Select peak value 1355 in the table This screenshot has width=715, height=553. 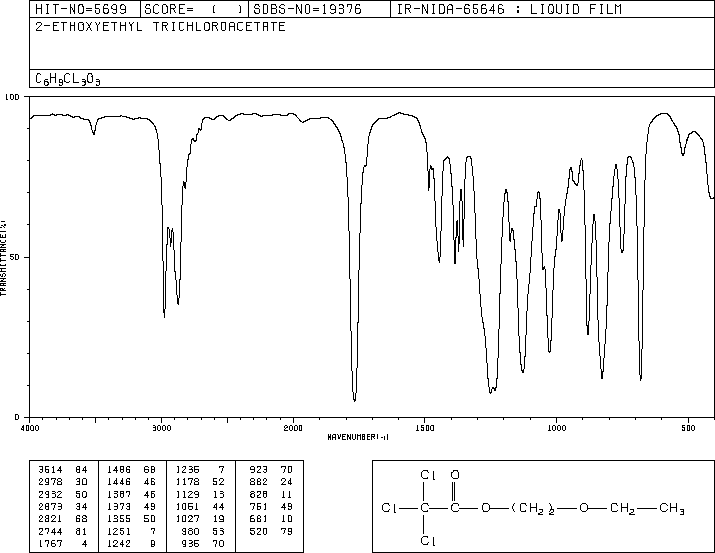[119, 519]
